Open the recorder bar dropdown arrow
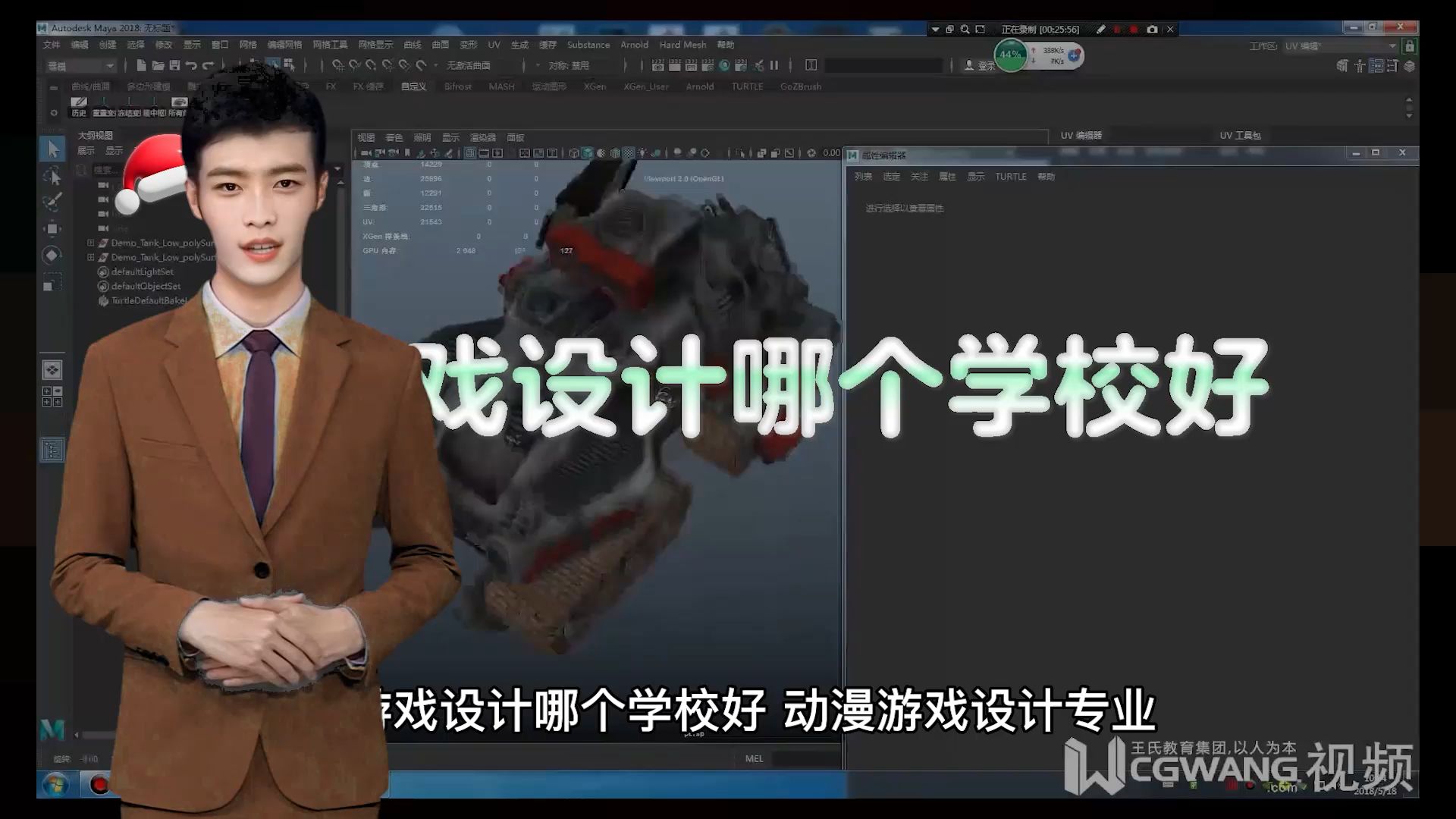The height and width of the screenshot is (819, 1456). [935, 30]
